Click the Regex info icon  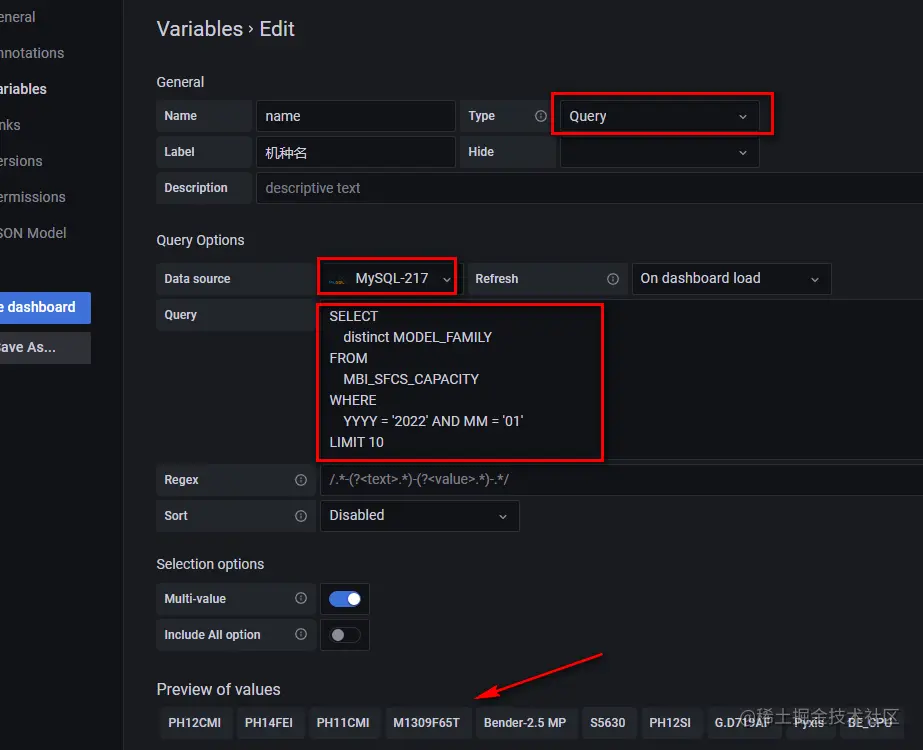coord(301,480)
